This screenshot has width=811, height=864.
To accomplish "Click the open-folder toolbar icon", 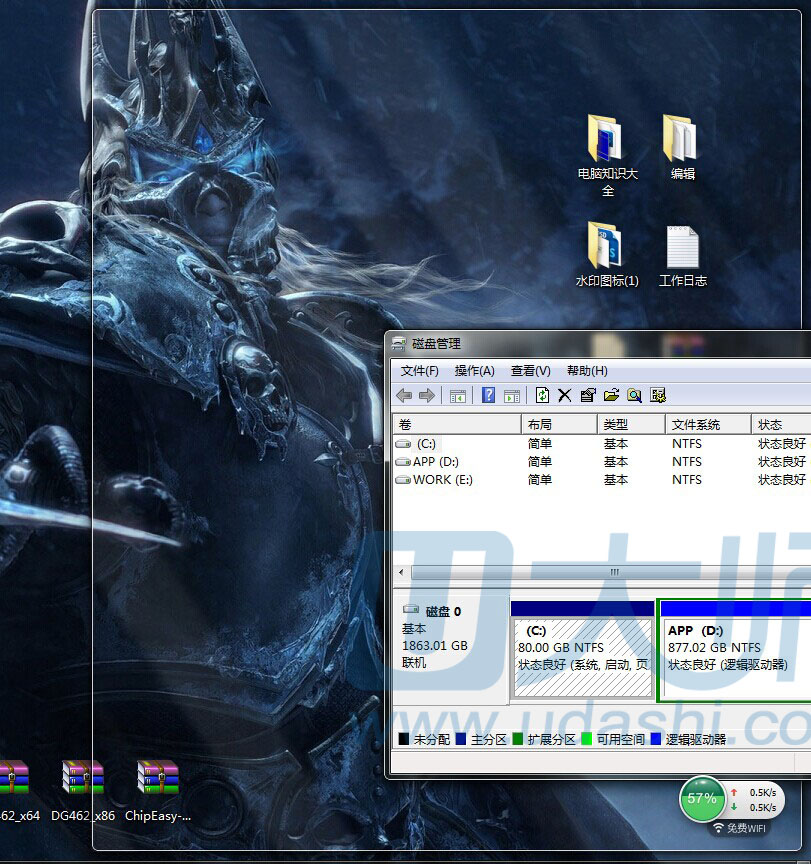I will [x=611, y=395].
